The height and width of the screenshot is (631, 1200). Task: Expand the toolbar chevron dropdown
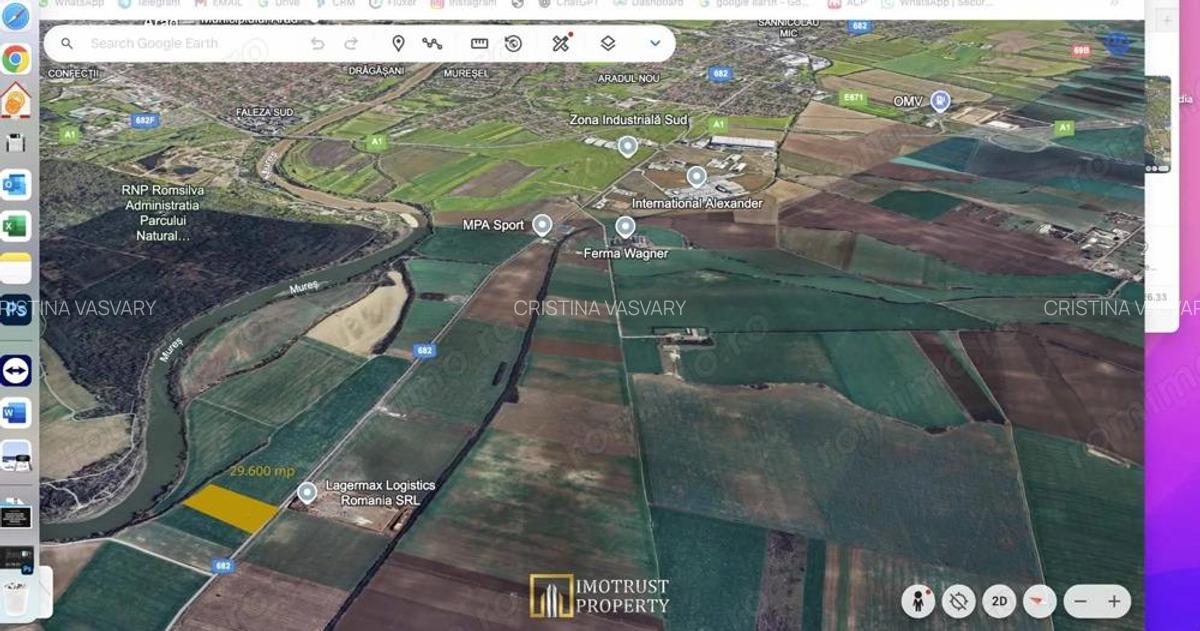[x=655, y=43]
